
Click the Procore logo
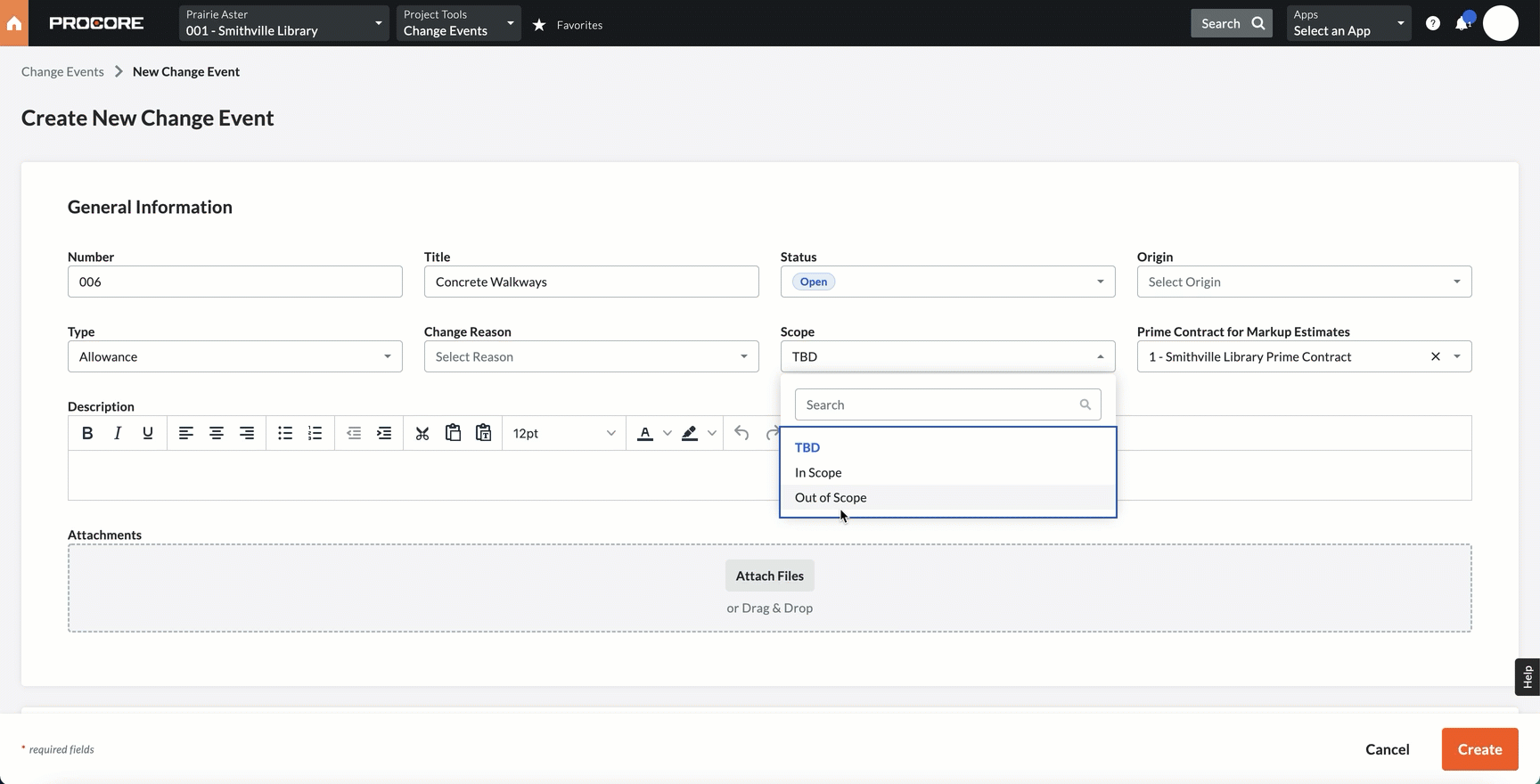pos(96,23)
